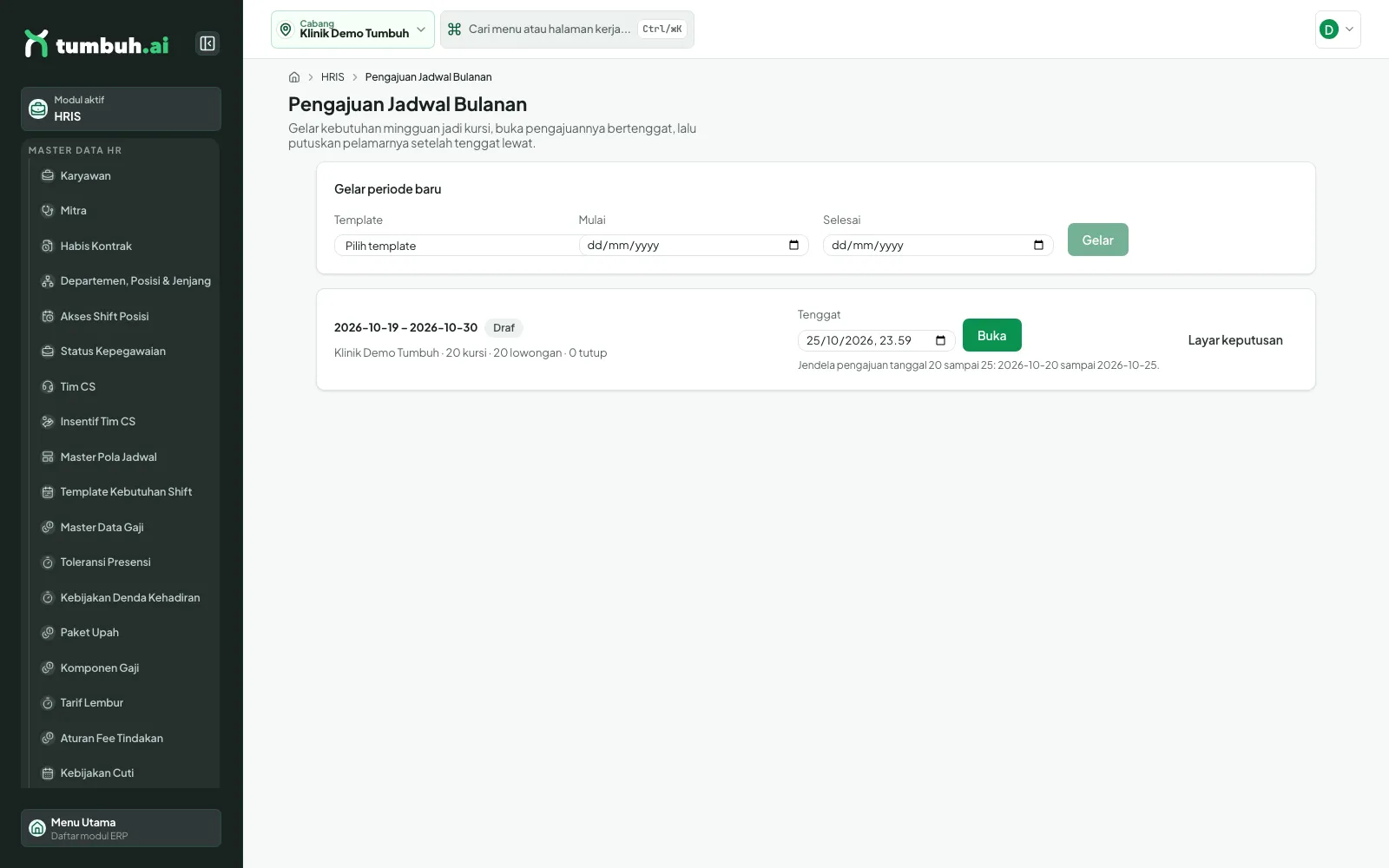1389x868 pixels.
Task: Click the Draf status badge
Action: pyautogui.click(x=504, y=328)
